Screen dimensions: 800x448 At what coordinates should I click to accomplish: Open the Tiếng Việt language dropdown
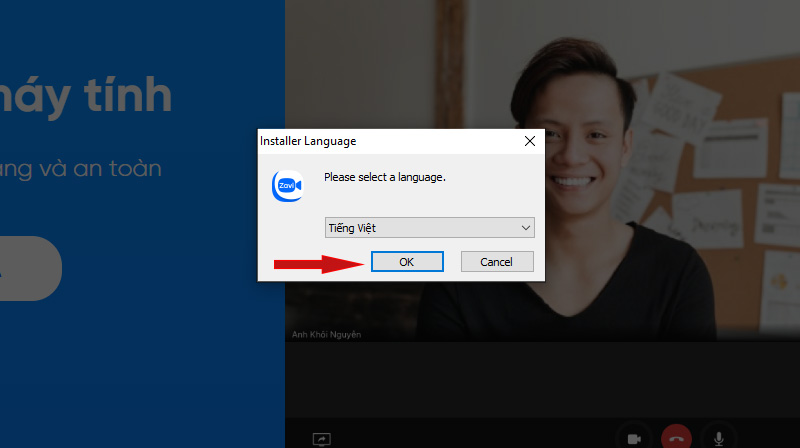point(430,228)
